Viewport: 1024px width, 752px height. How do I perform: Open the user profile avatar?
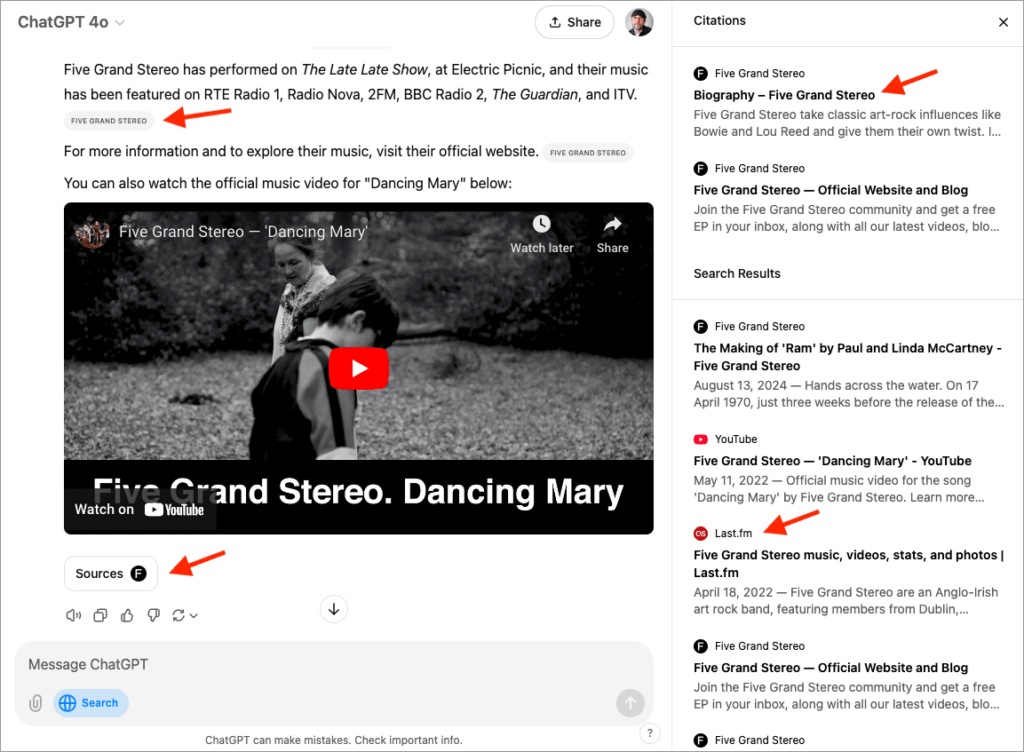click(x=639, y=22)
